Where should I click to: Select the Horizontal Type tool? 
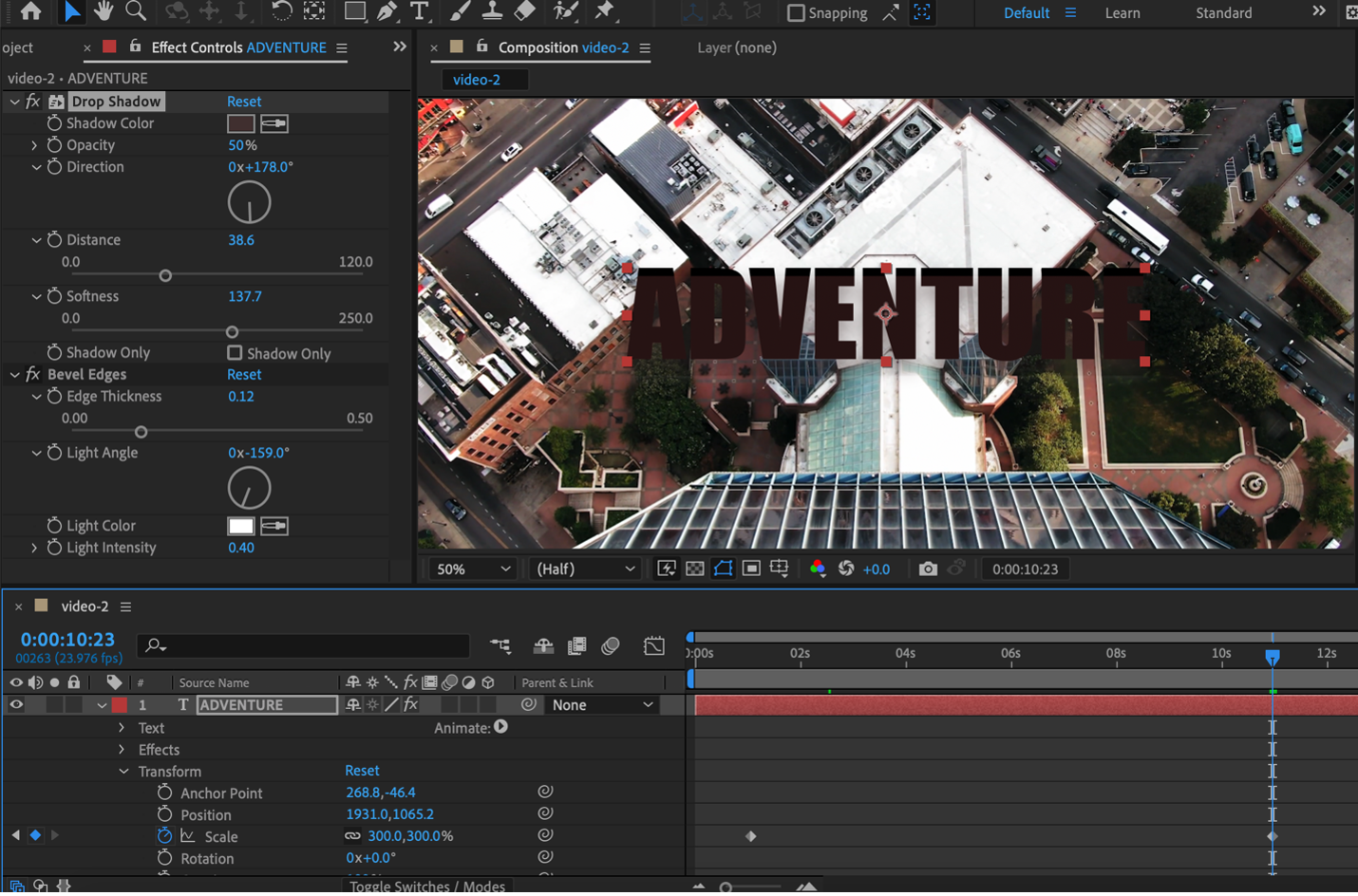(x=419, y=11)
